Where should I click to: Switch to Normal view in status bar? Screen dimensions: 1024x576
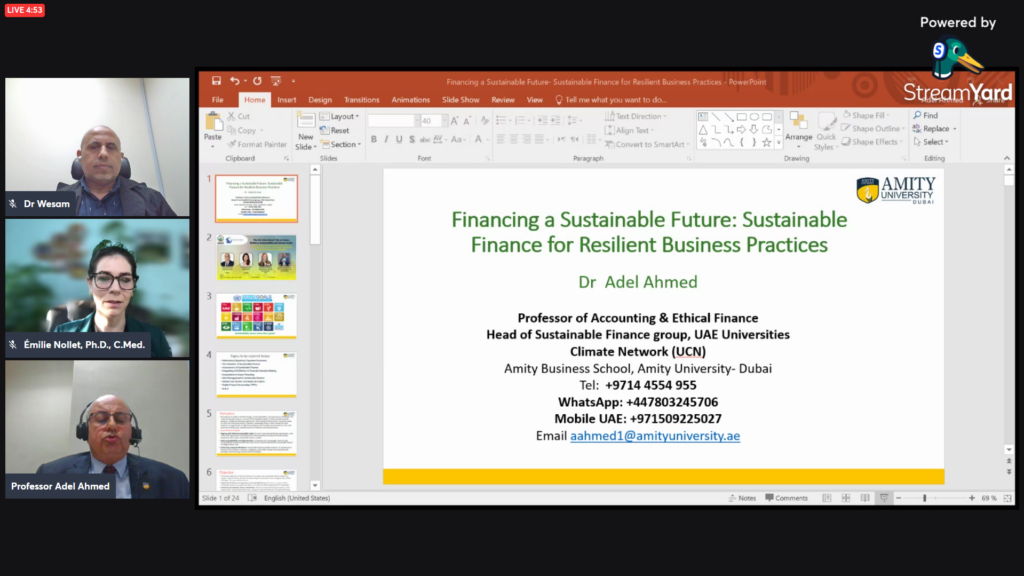click(827, 498)
